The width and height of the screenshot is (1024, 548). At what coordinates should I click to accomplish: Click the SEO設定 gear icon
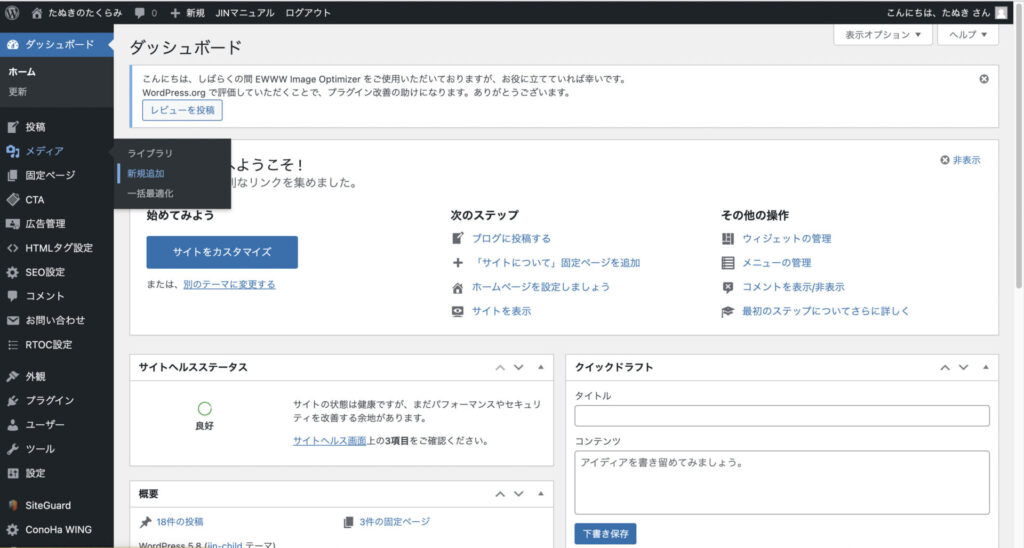12,272
